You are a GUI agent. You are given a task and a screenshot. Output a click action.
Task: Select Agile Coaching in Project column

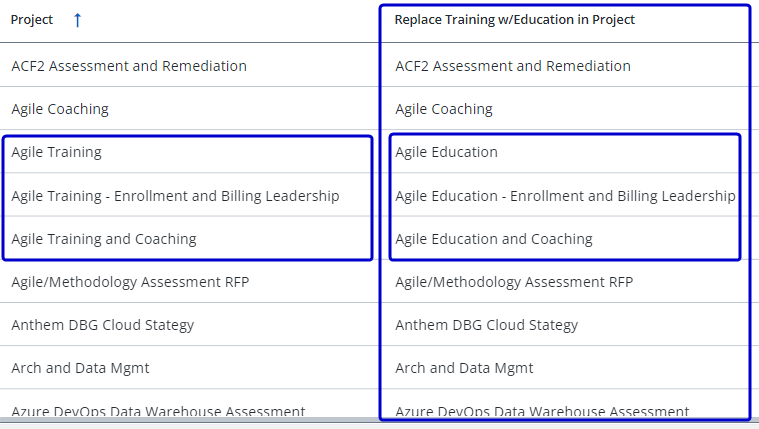[x=60, y=109]
